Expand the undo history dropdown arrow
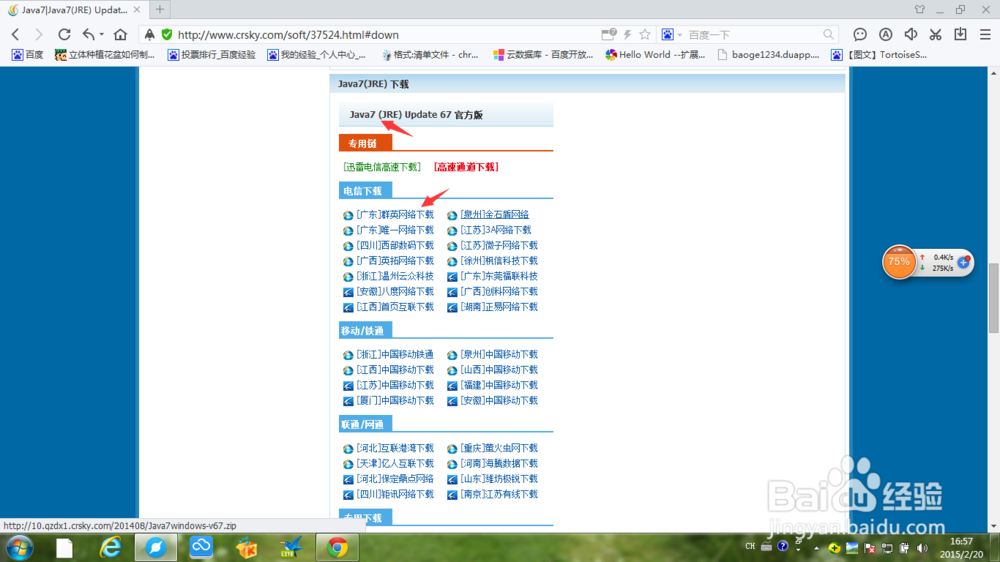The height and width of the screenshot is (562, 1000). point(101,34)
